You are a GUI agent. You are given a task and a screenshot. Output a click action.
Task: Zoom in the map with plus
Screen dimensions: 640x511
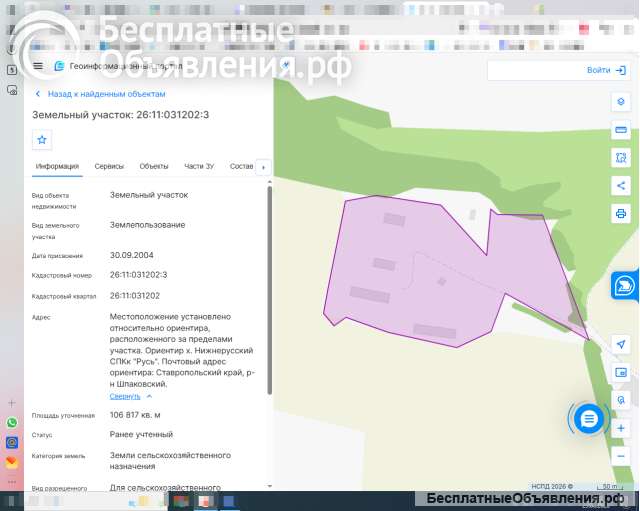pos(621,428)
